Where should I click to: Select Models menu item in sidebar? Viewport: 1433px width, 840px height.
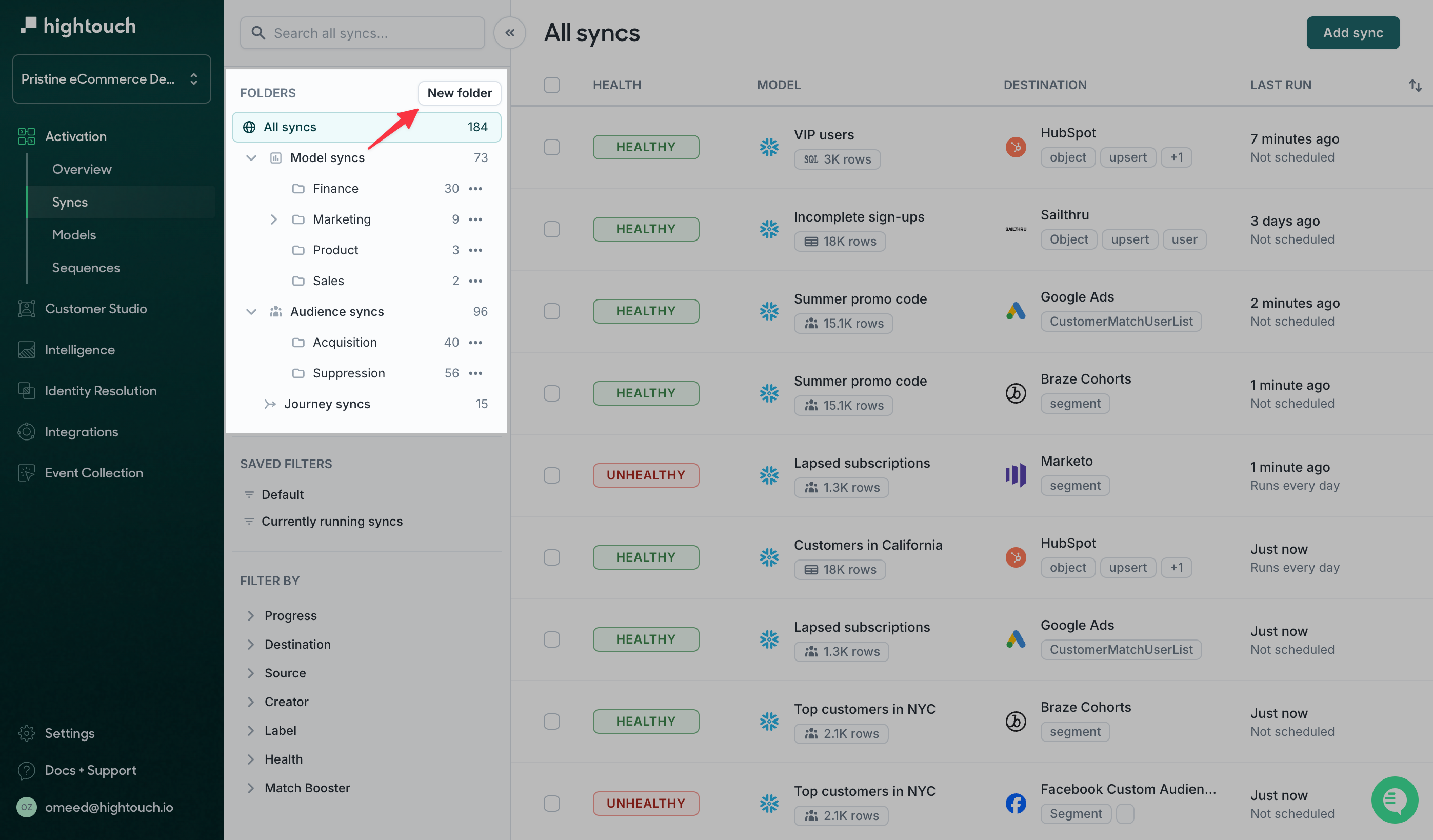coord(74,235)
